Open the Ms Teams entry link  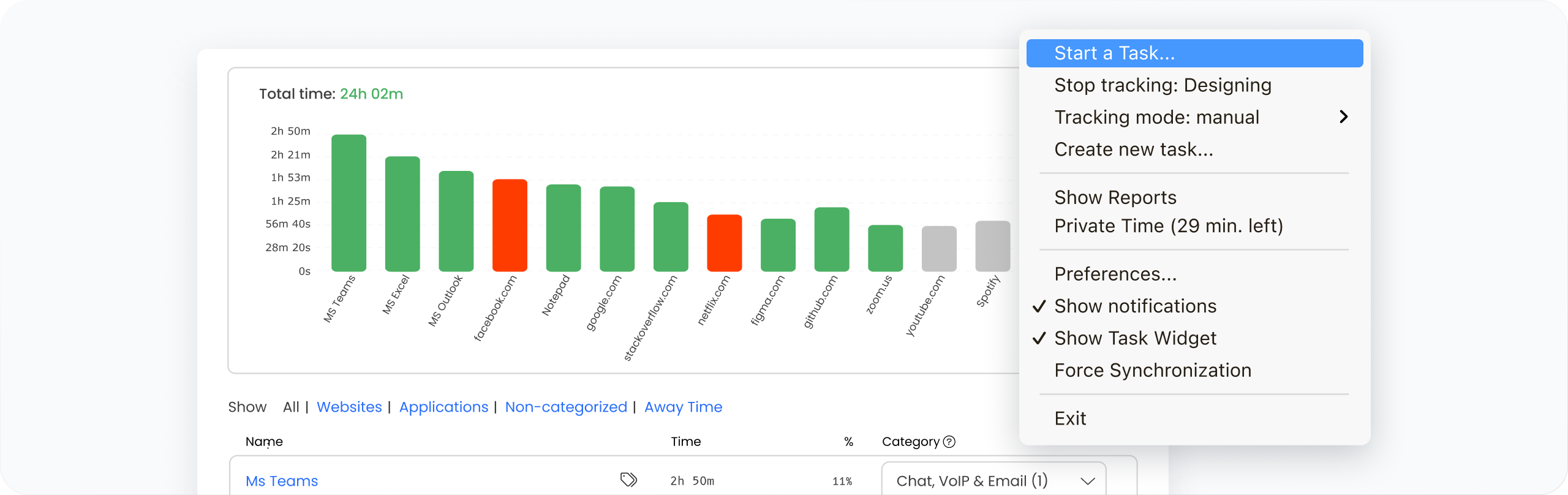(x=282, y=481)
